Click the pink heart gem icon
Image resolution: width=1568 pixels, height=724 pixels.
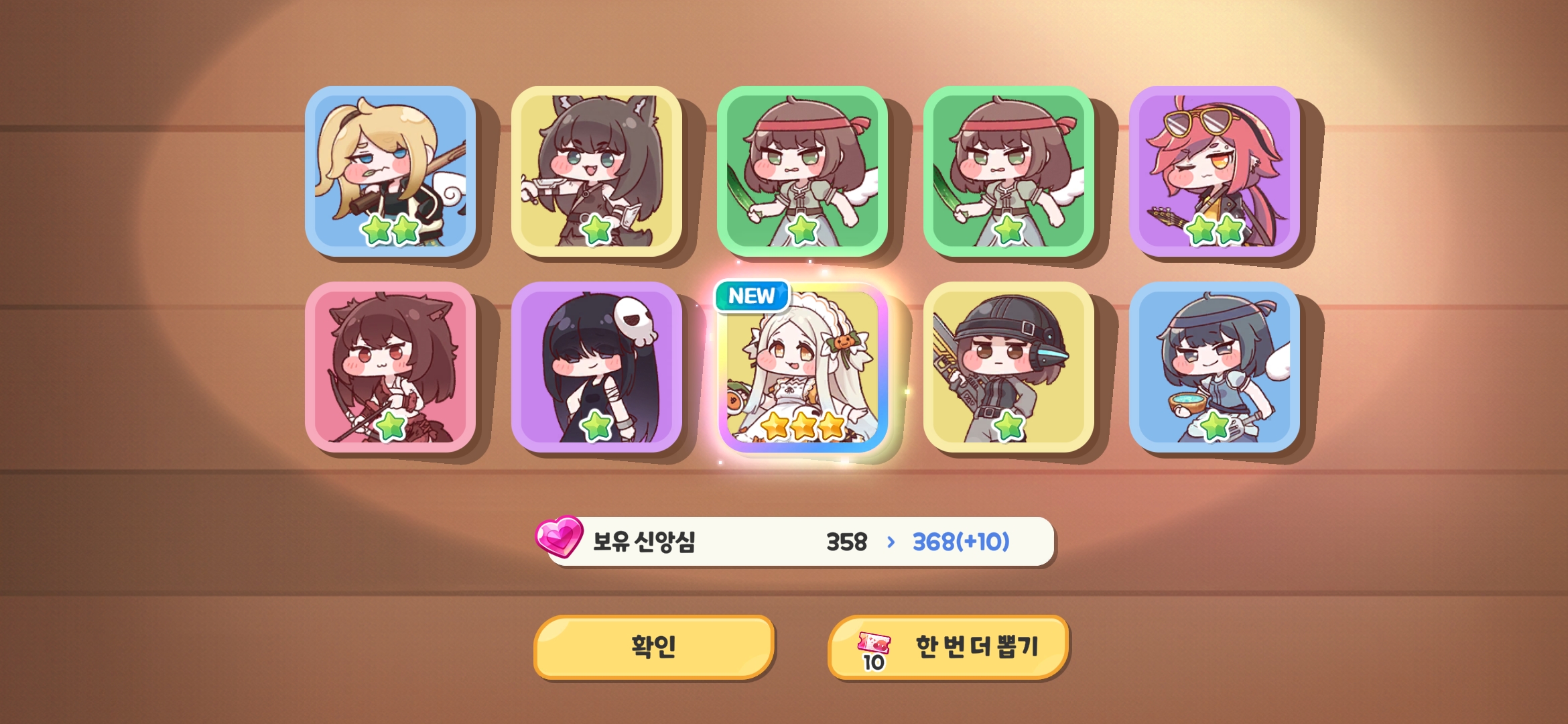tap(559, 536)
